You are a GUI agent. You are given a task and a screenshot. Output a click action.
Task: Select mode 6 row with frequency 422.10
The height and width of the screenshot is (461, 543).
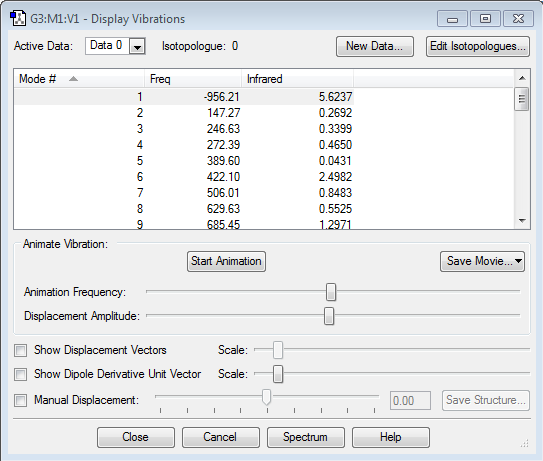click(184, 177)
